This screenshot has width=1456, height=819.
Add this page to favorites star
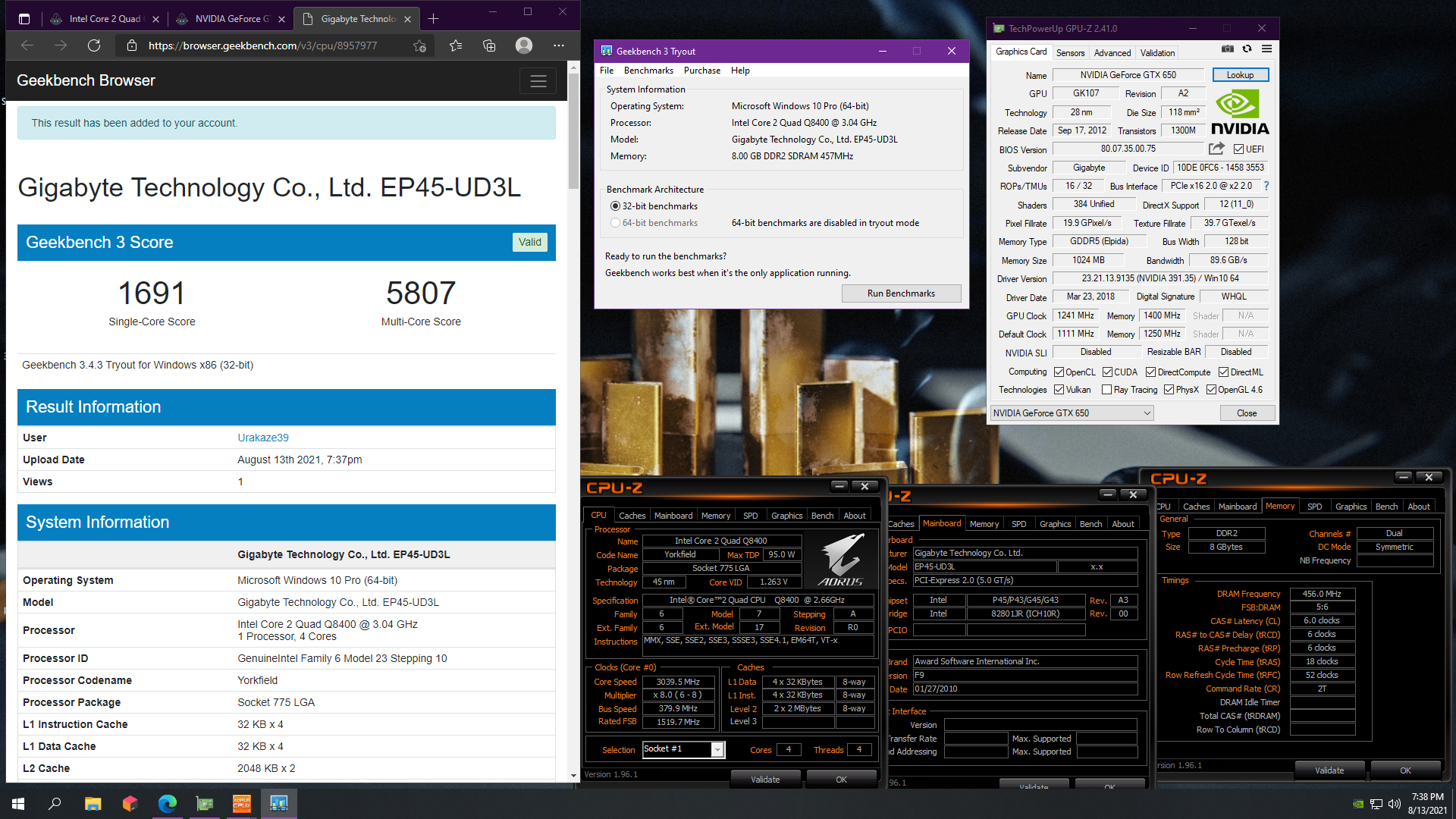click(x=419, y=45)
